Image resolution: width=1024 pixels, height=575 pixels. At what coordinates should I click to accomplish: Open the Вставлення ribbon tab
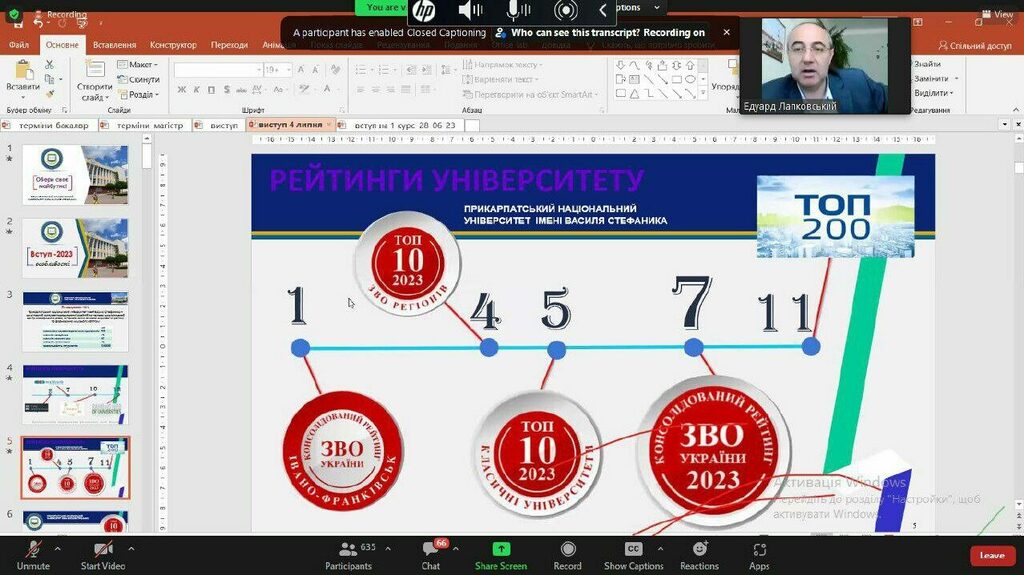(114, 45)
